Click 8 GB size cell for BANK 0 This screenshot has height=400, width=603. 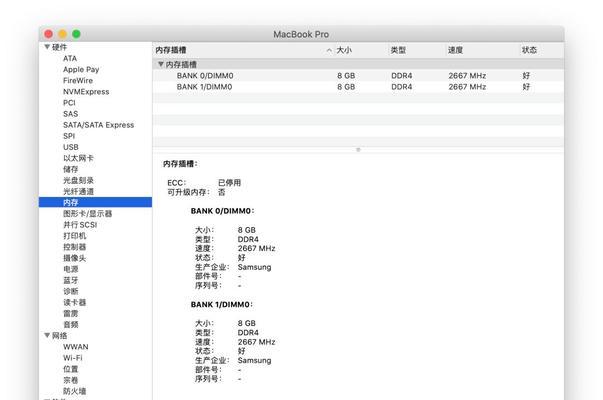tap(346, 76)
